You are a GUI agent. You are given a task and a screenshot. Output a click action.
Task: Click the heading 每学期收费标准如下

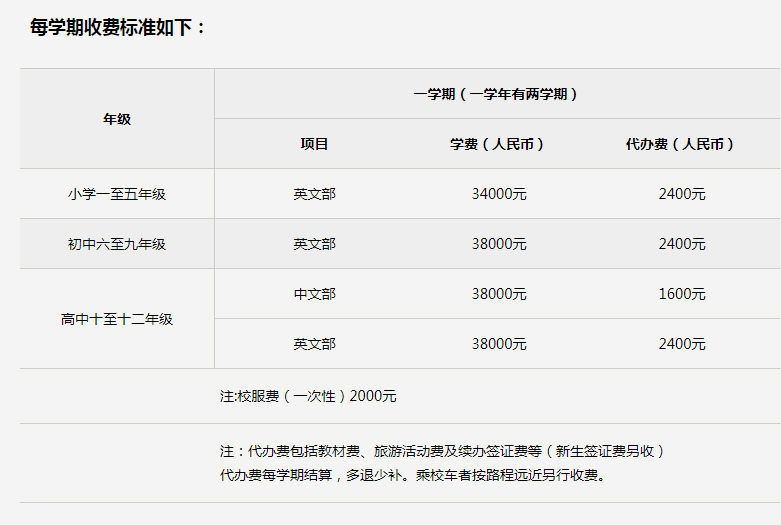click(118, 28)
